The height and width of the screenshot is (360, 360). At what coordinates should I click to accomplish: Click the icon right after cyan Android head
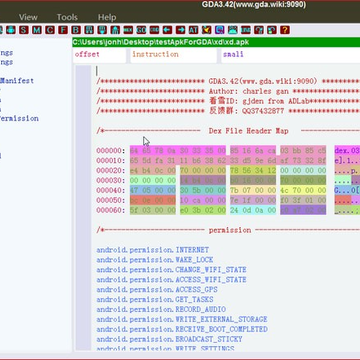(x=246, y=30)
